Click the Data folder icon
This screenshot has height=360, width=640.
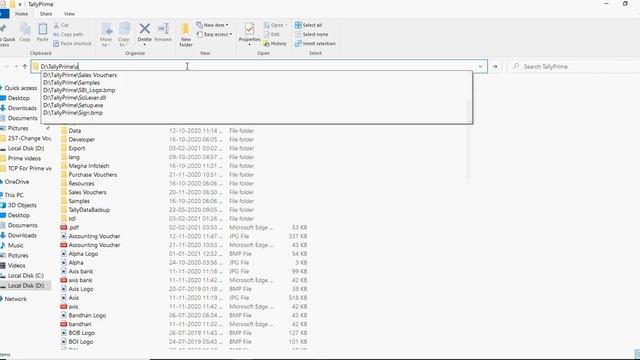click(64, 131)
